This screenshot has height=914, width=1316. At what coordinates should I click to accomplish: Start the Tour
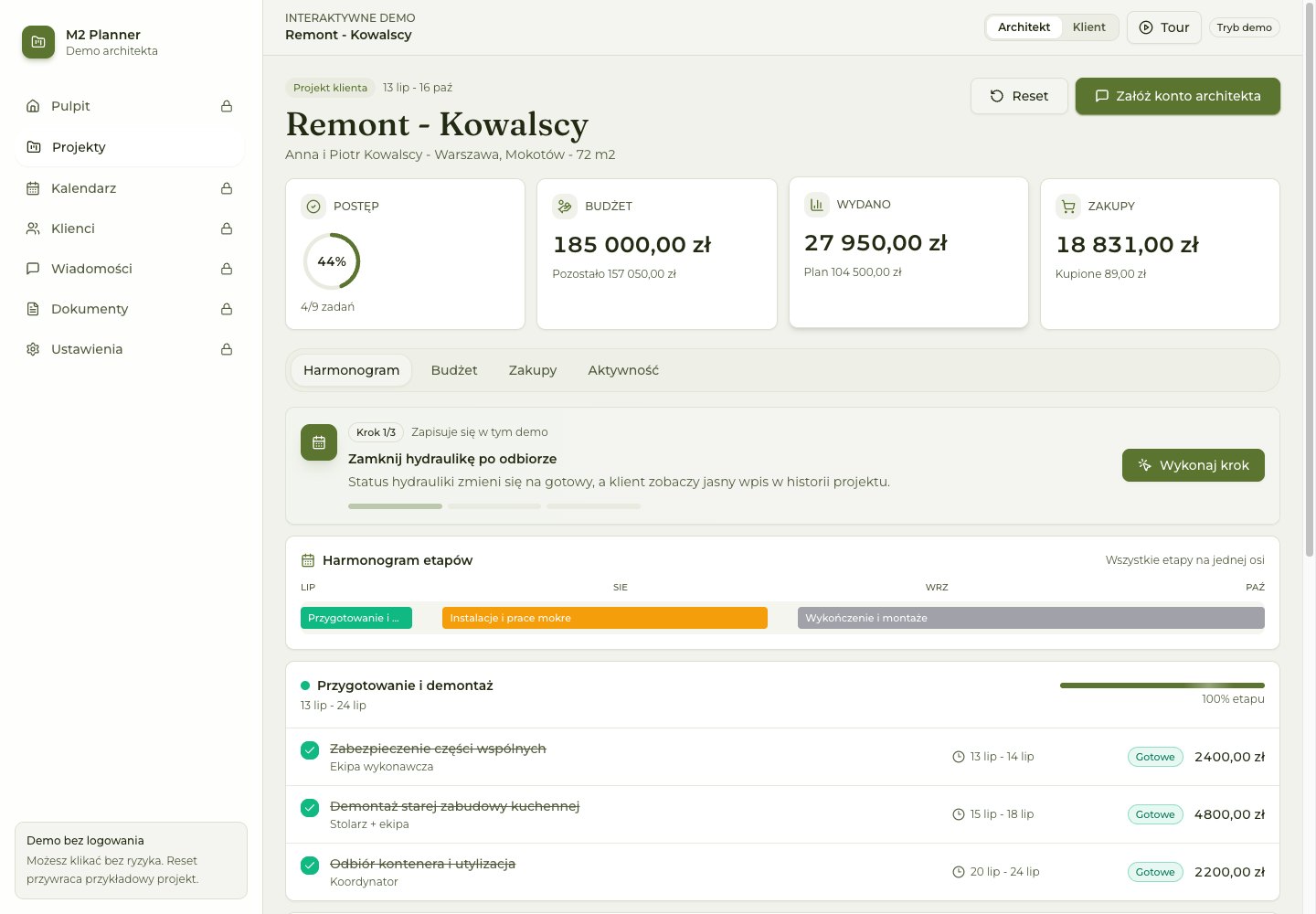1164,27
